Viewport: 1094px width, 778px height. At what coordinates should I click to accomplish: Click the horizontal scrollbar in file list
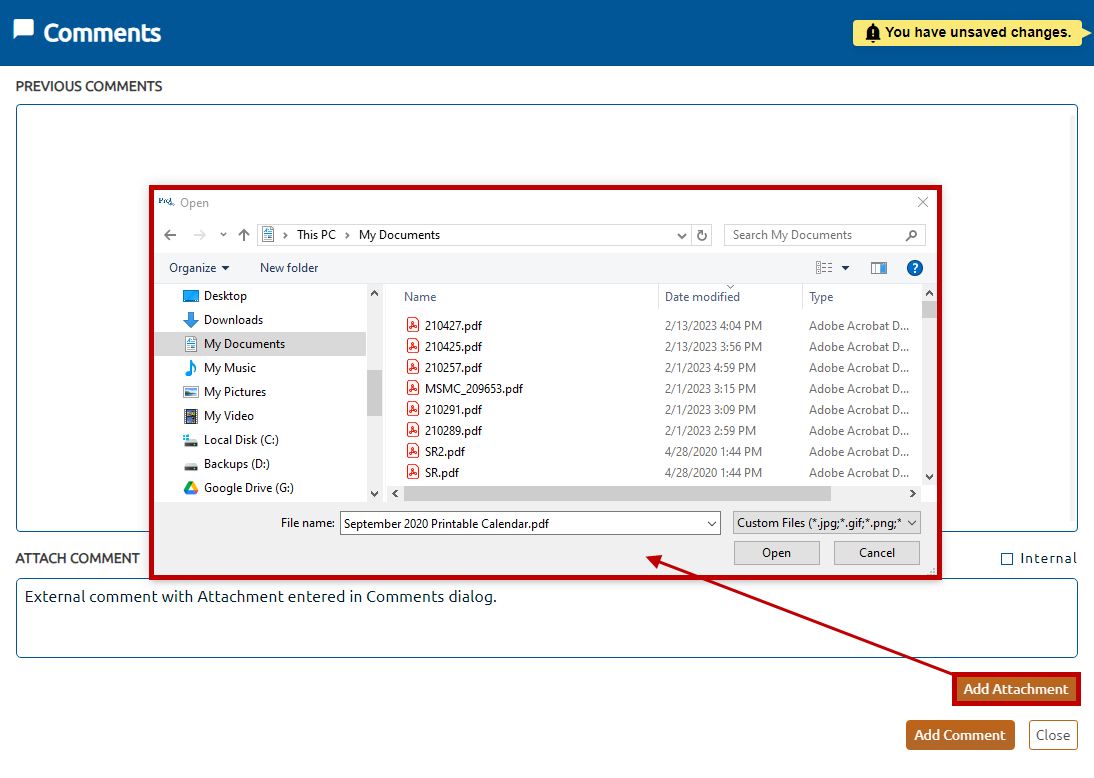(617, 494)
